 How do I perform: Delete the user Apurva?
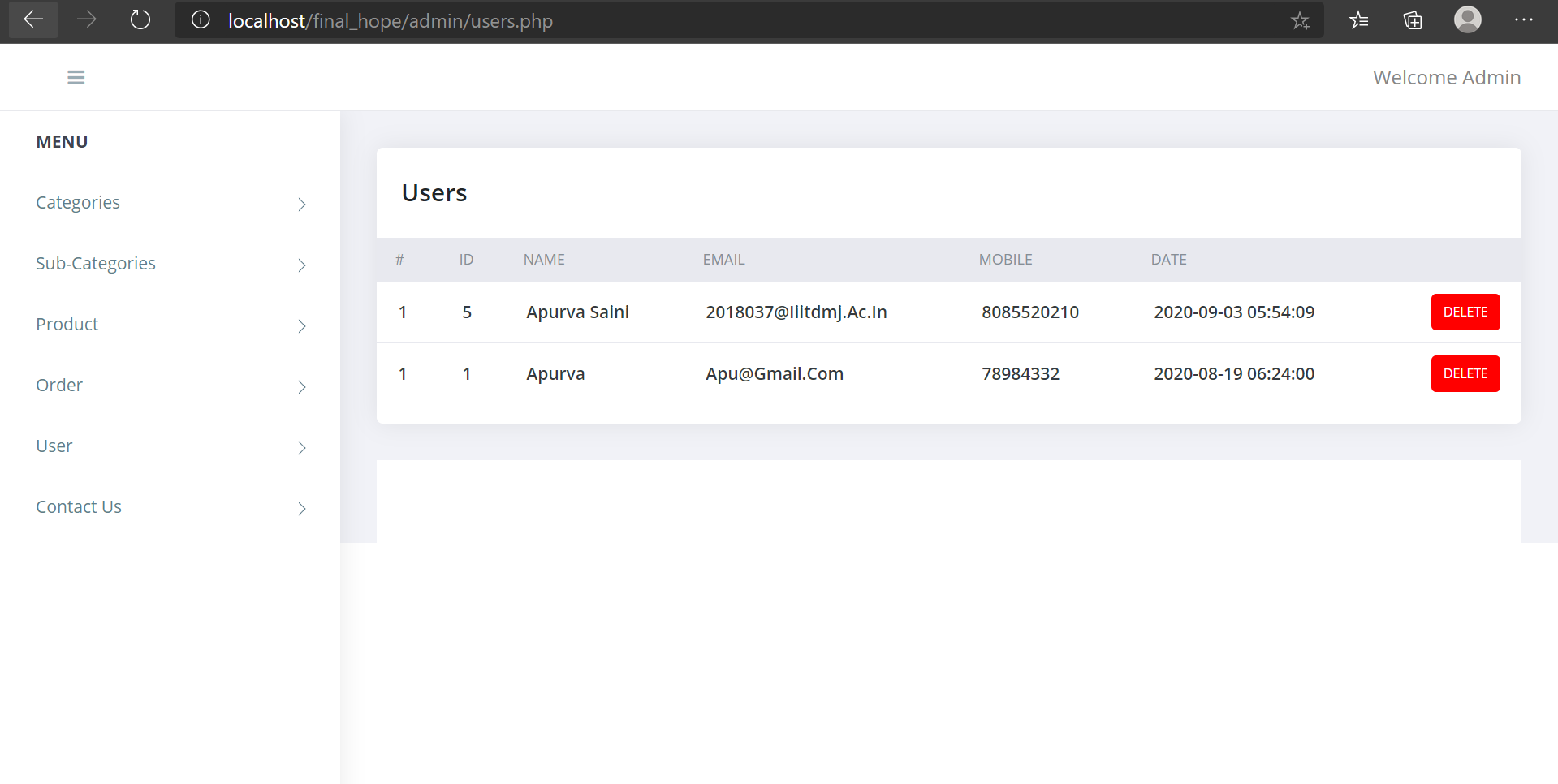[1465, 373]
